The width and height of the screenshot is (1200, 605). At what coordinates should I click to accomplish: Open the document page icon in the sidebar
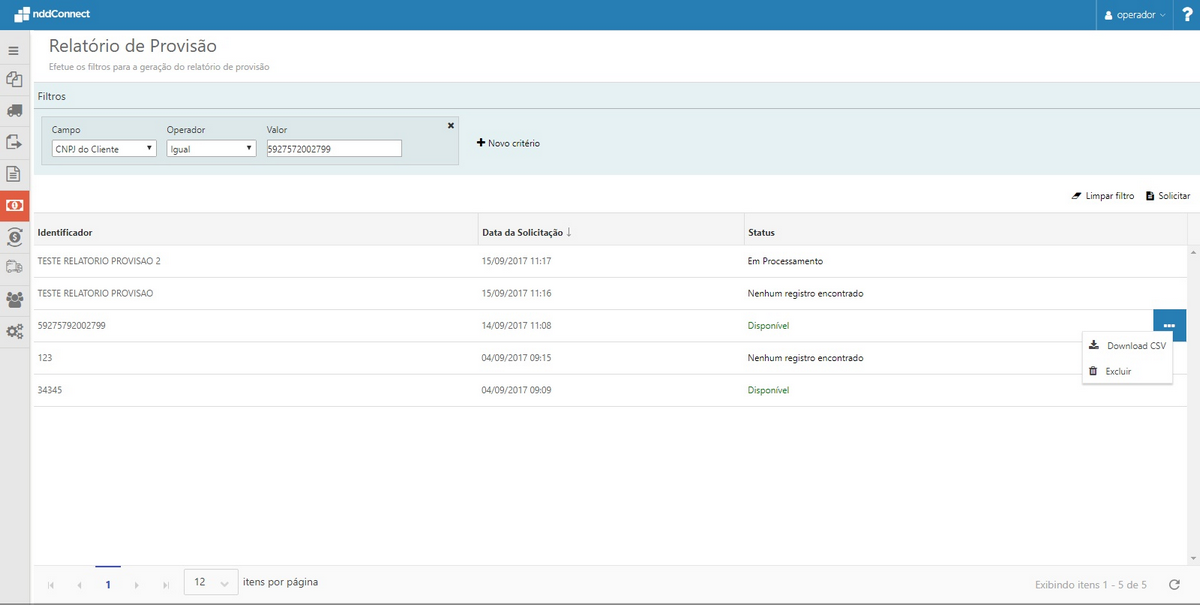(14, 173)
